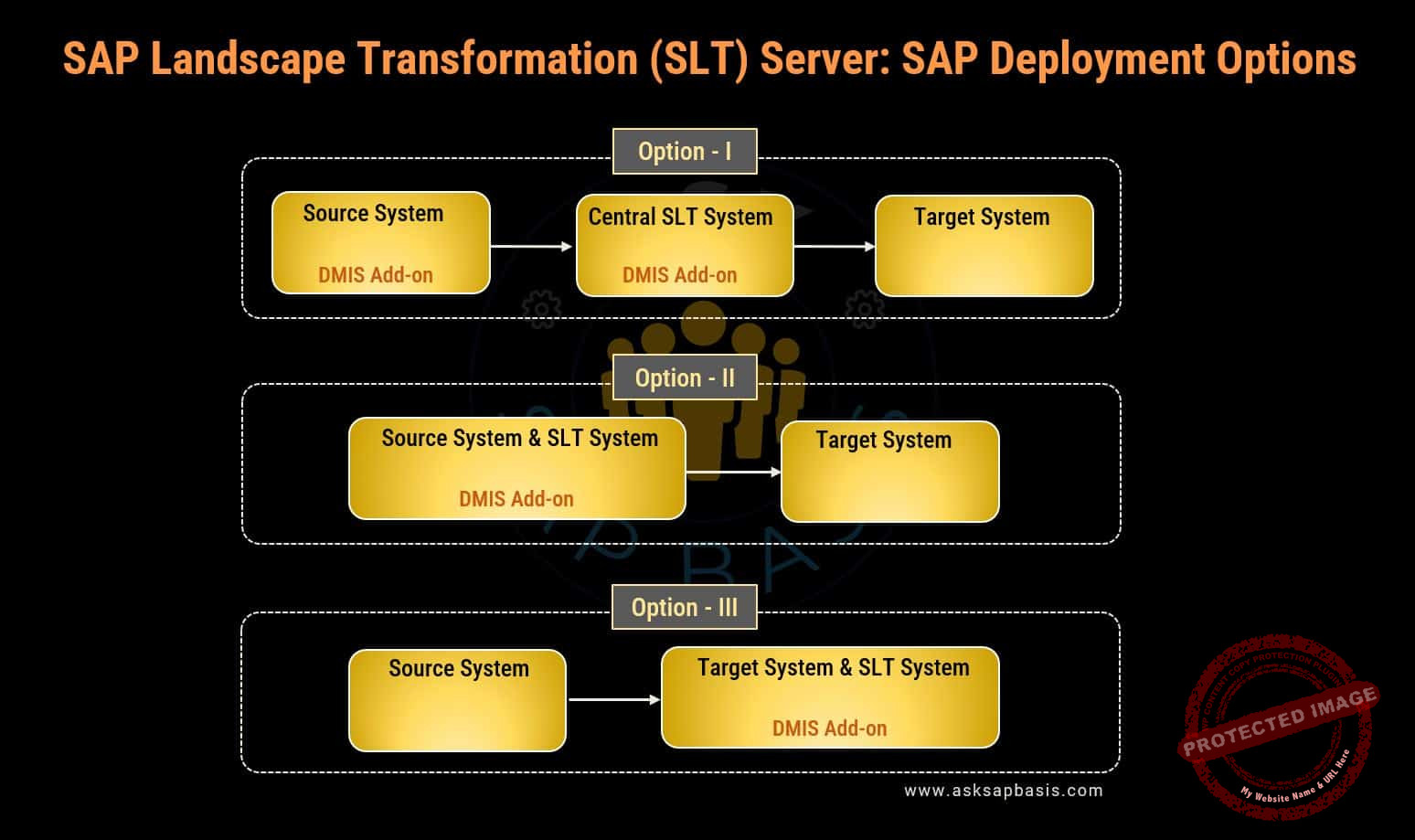Click DMIS Add-on under Target System & SLT System
The height and width of the screenshot is (840, 1415).
(x=829, y=728)
